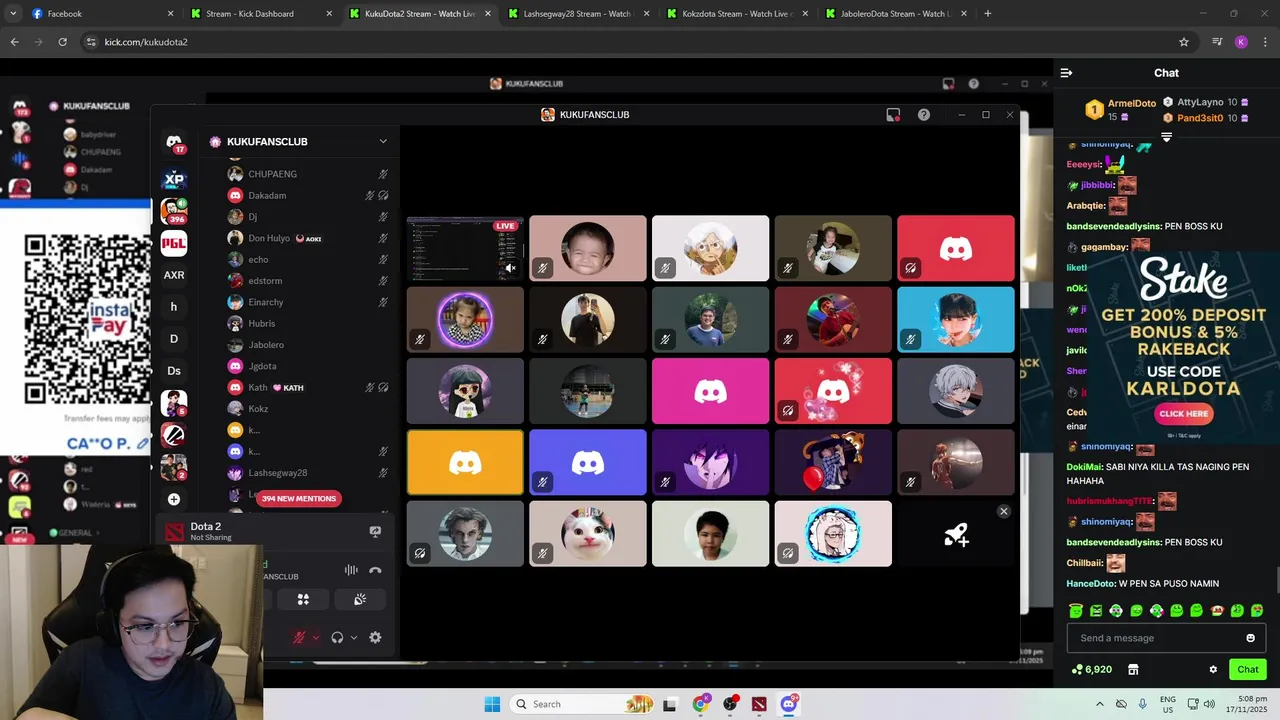Screen dimensions: 1280x720
Task: Open the channel points shop icon
Action: (x=1133, y=670)
